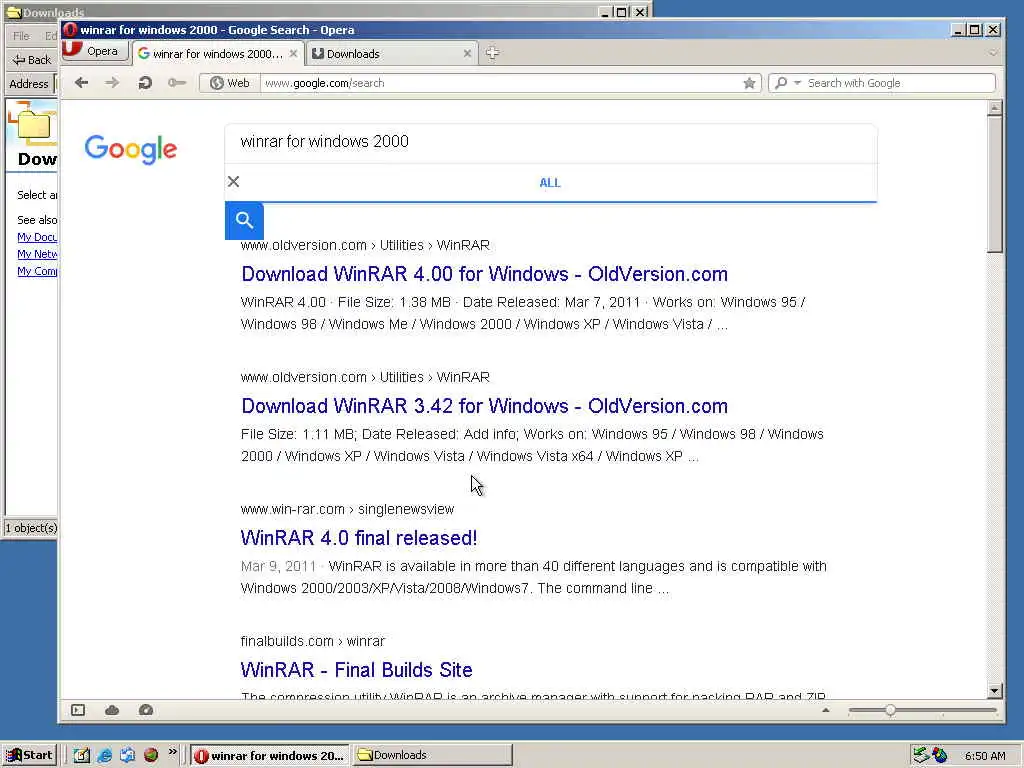1024x768 pixels.
Task: Toggle the Opera panels icon in status bar
Action: tap(78, 710)
